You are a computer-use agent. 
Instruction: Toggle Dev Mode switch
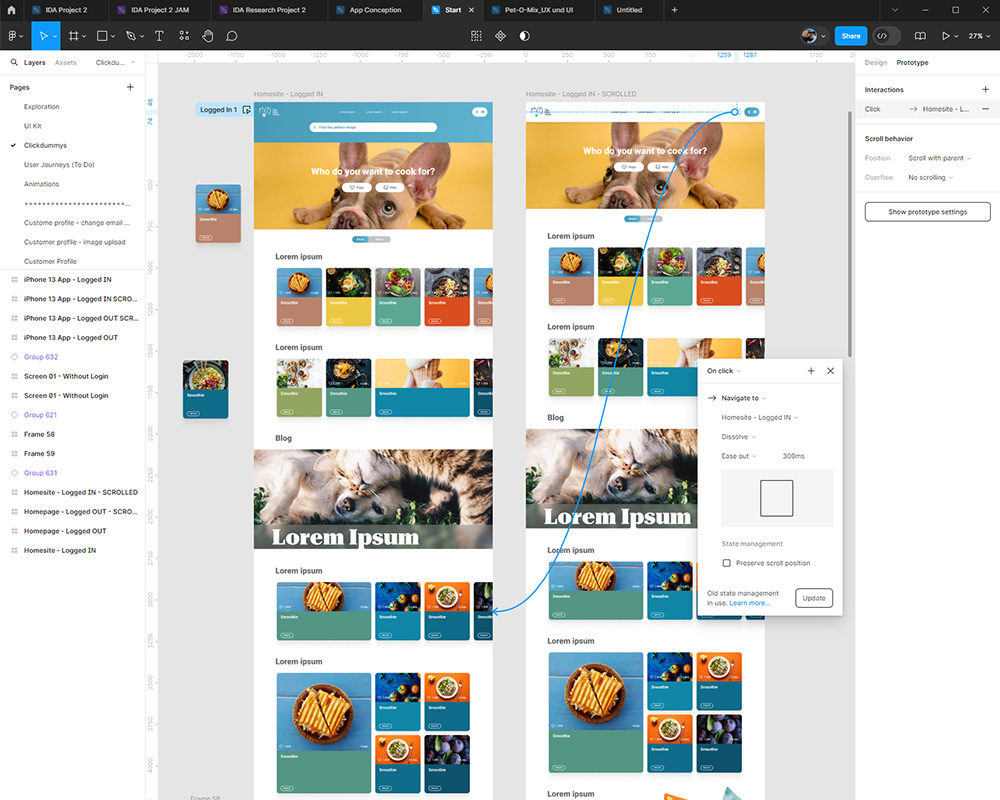click(x=886, y=36)
